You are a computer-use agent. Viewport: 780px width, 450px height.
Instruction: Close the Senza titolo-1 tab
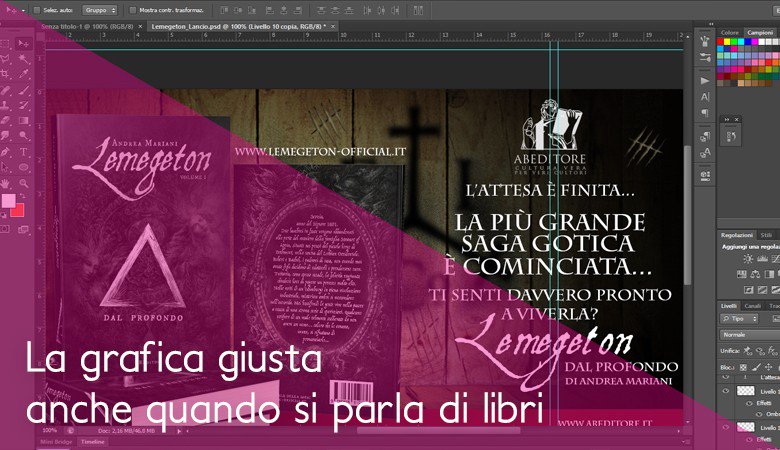click(x=140, y=26)
